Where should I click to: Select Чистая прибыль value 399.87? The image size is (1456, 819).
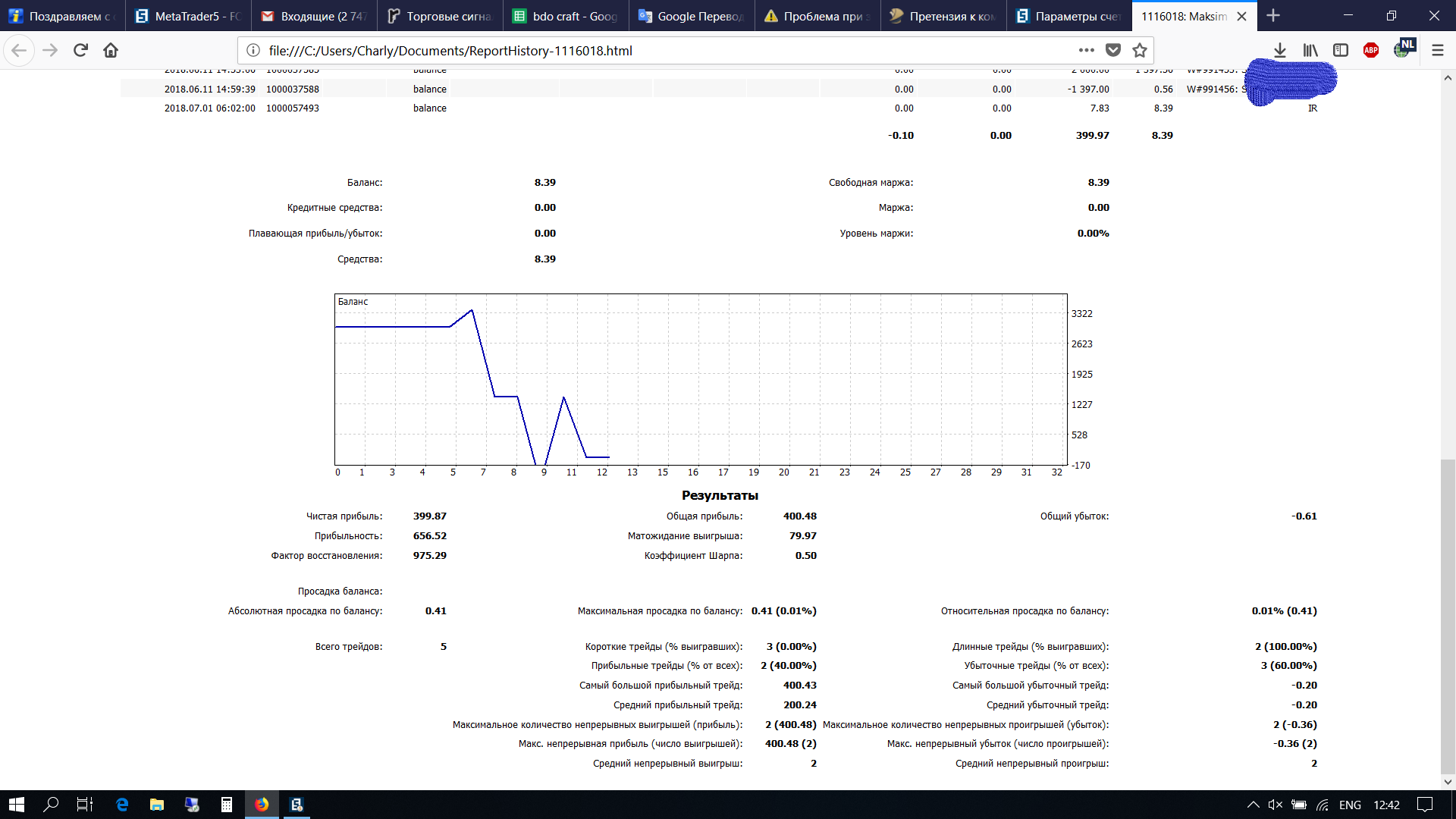[430, 516]
